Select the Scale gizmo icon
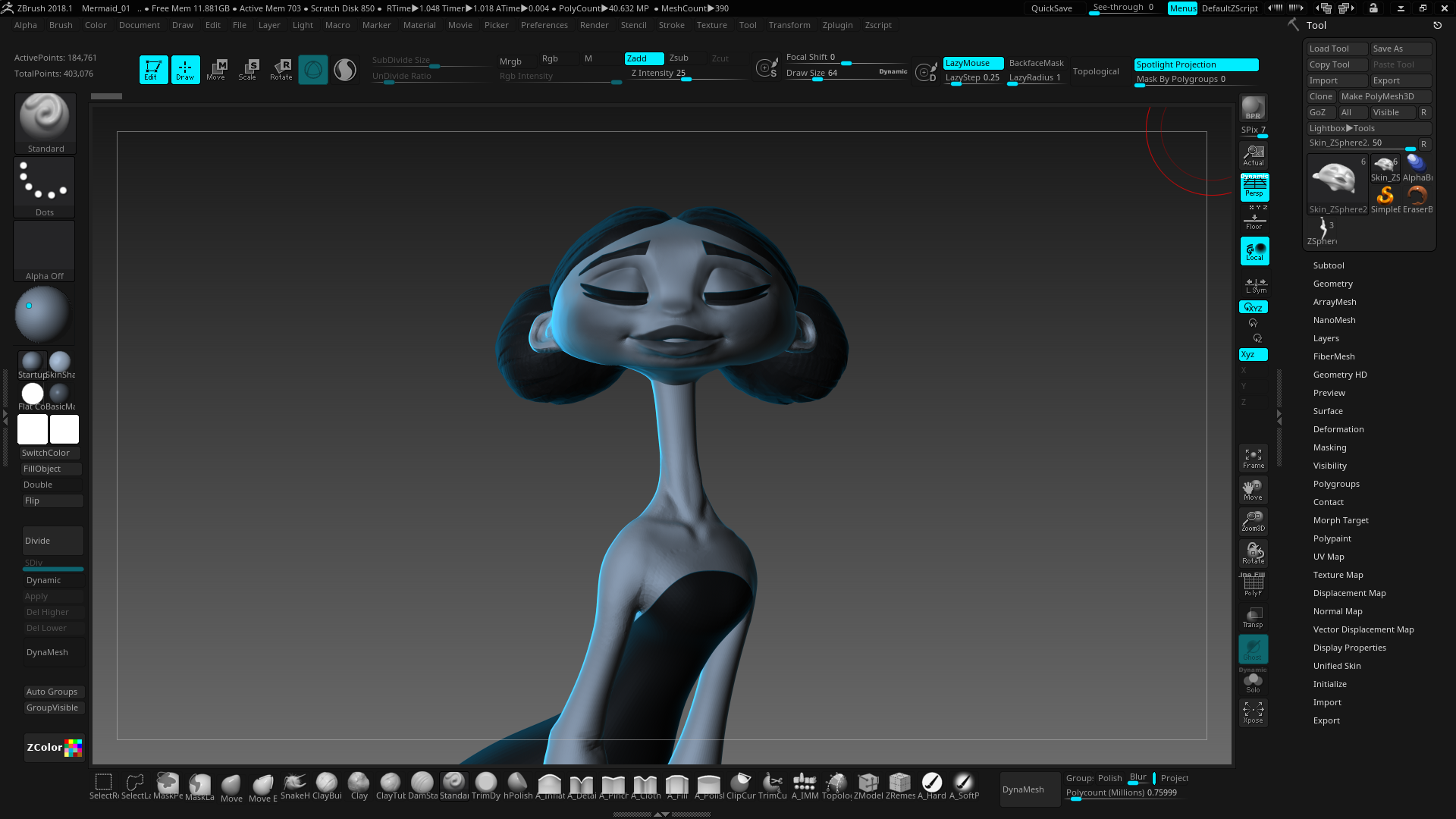 pyautogui.click(x=249, y=70)
